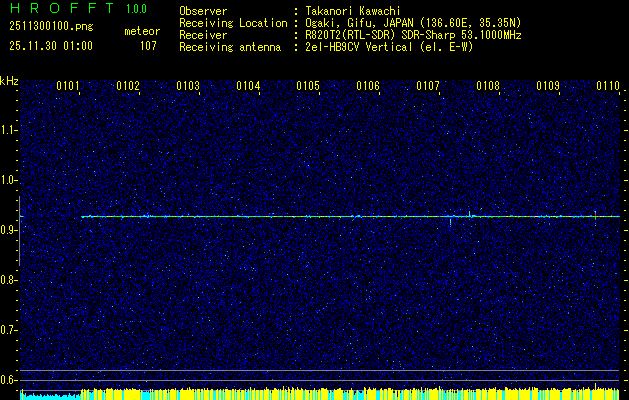Click the 0.8 frequency axis label

coord(9,280)
